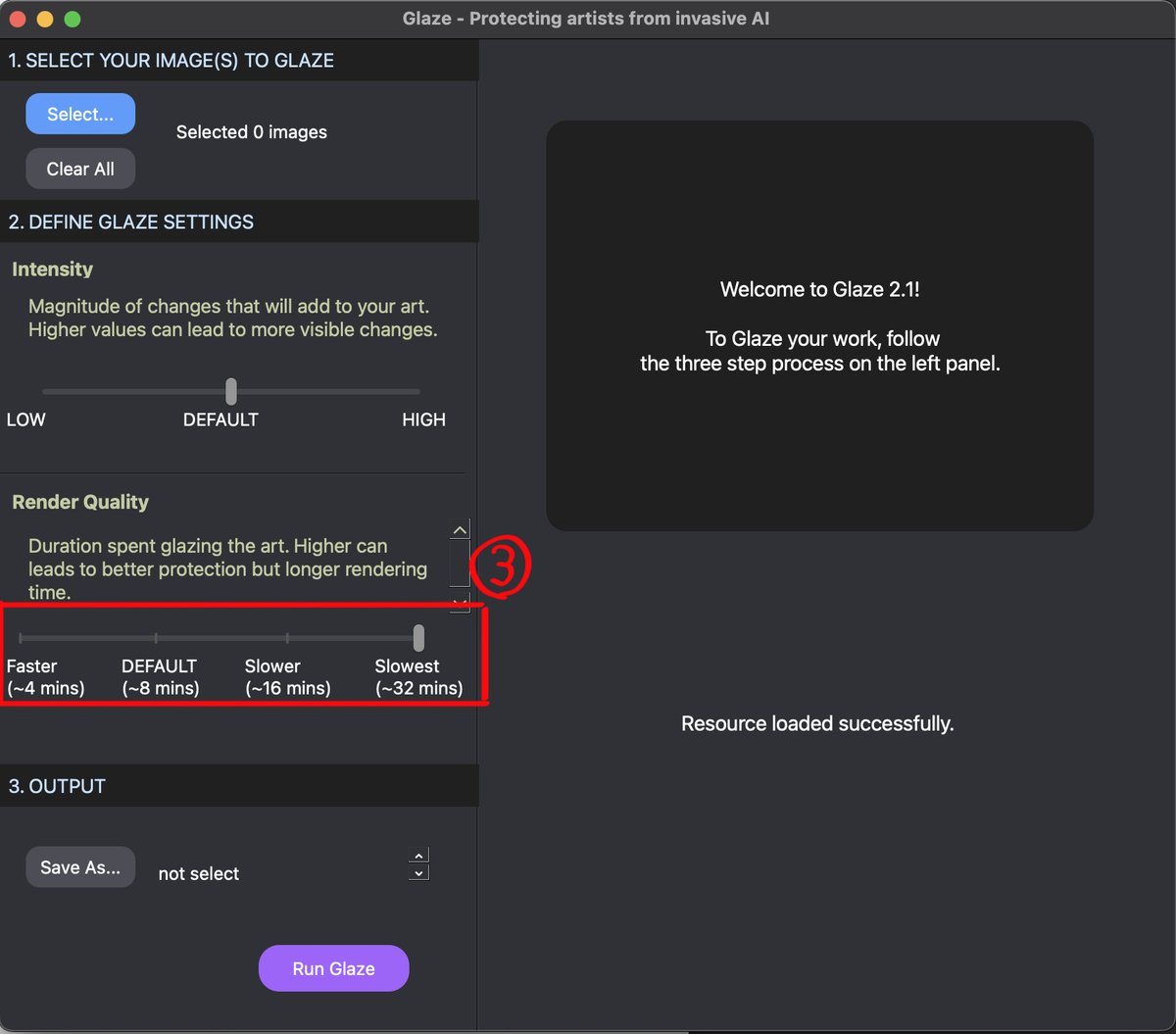Viewport: 1176px width, 1034px height.
Task: Click the 'Faster (~4 mins)' label
Action: click(x=45, y=677)
